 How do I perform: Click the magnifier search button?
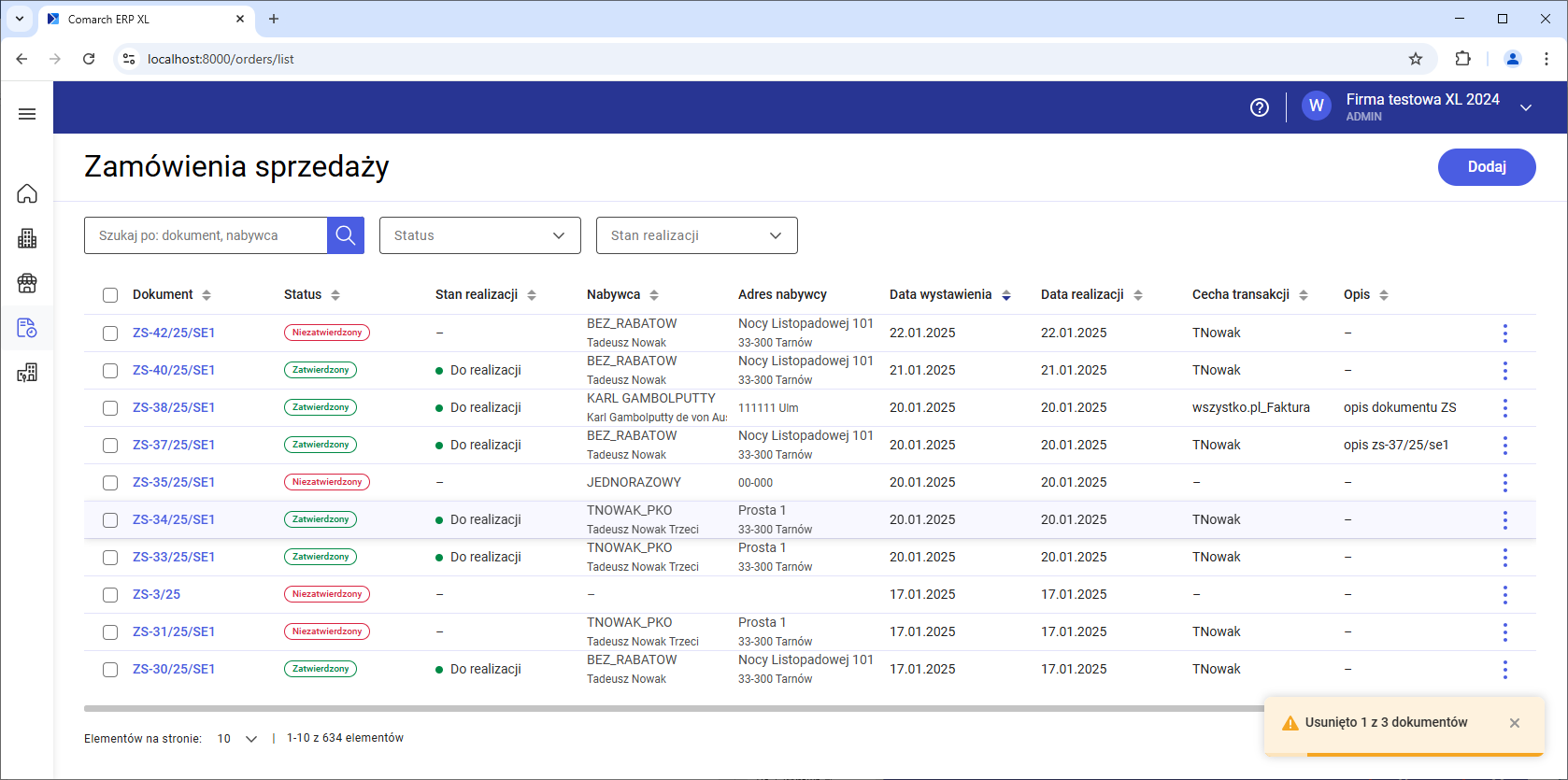[x=345, y=235]
